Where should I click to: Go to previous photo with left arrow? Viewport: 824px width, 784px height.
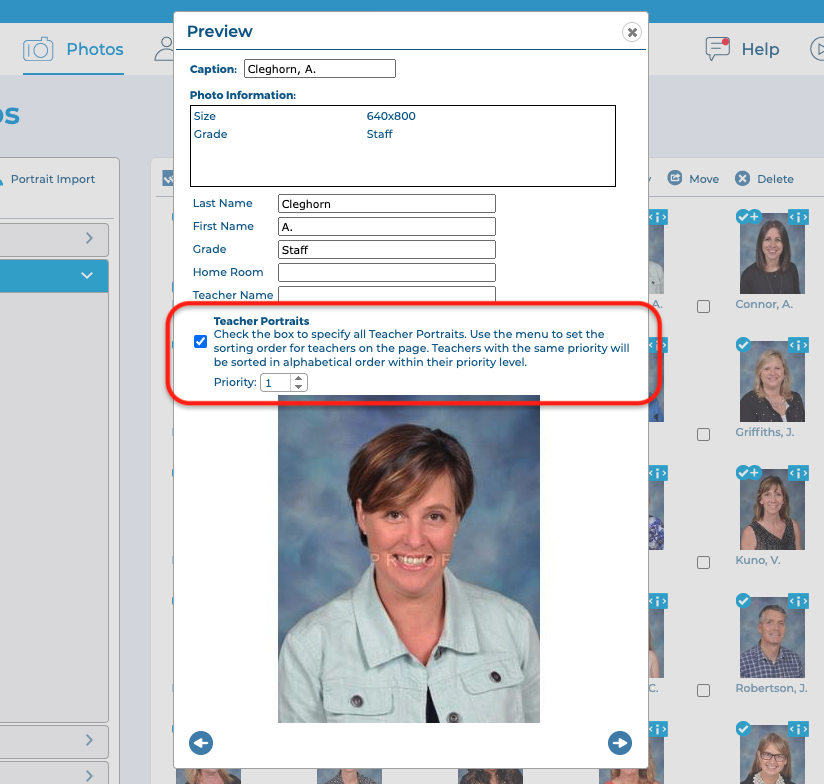pos(201,743)
